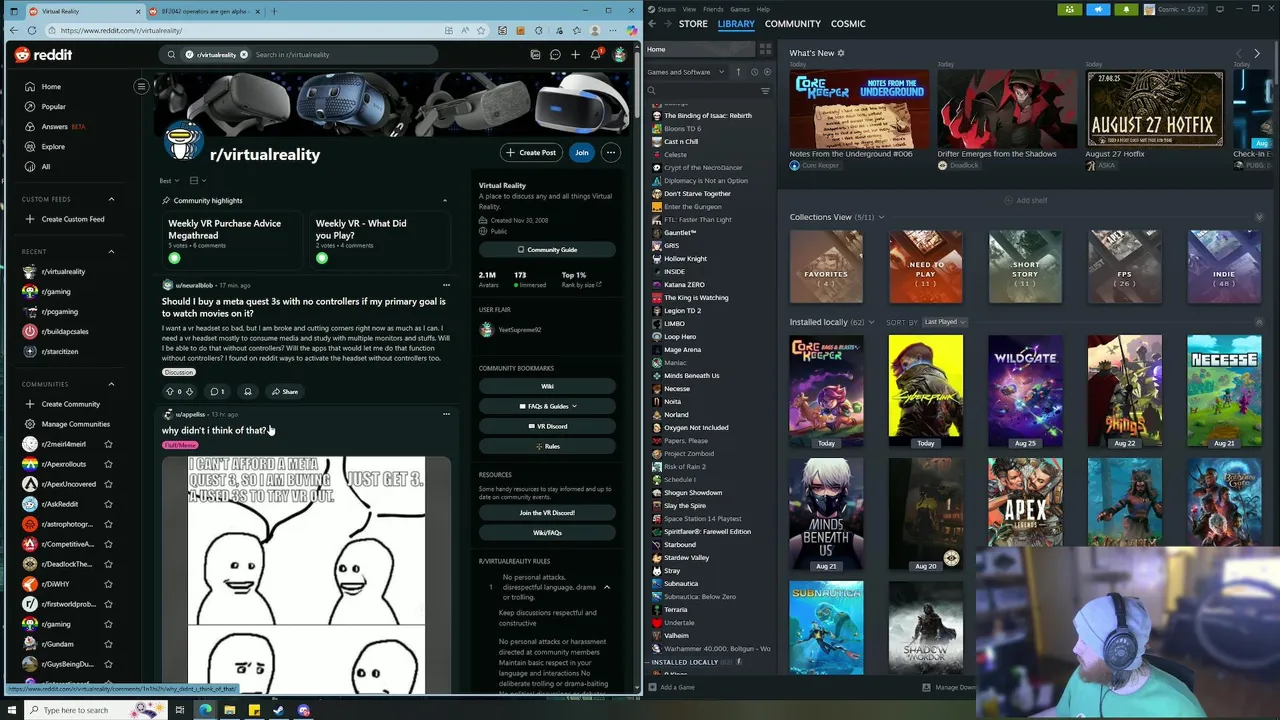Favorite r/Apexrollouts with star
The image size is (1280, 720).
pos(108,464)
